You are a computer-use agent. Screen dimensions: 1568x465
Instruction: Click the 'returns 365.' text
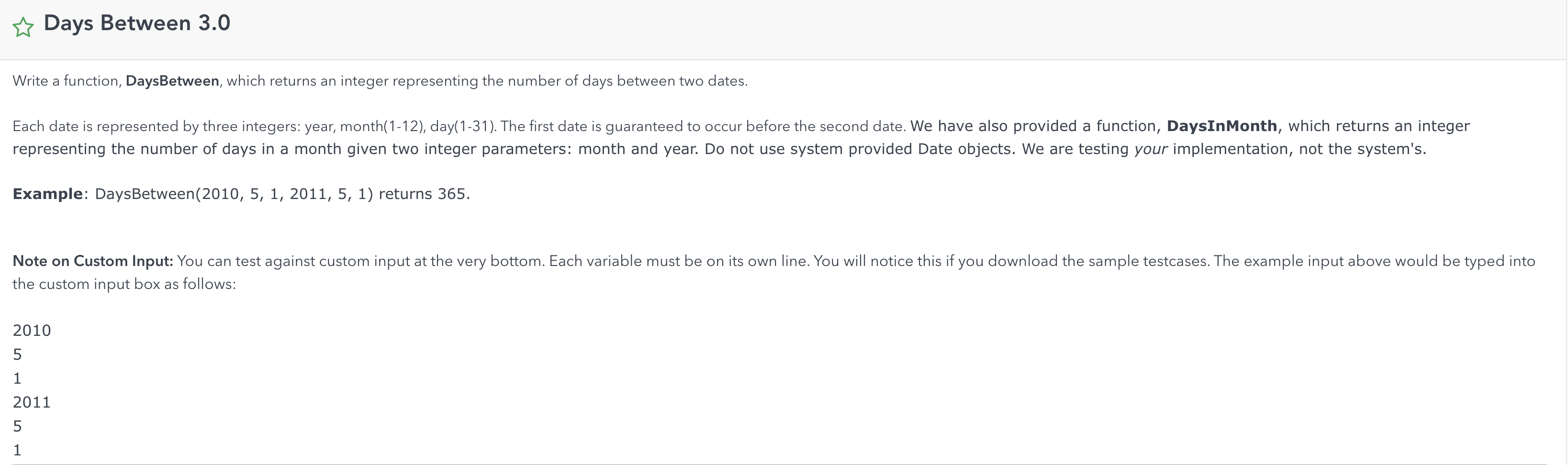(424, 194)
